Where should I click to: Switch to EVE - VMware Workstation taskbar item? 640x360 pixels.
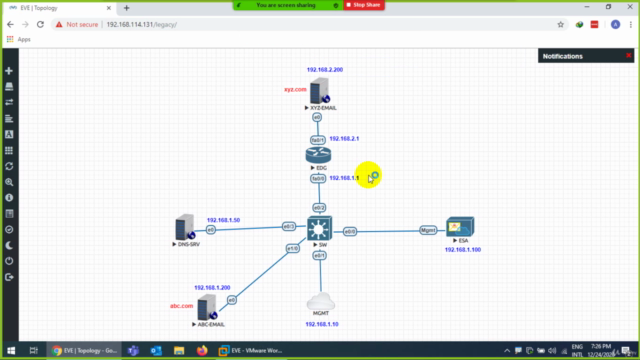coord(250,350)
